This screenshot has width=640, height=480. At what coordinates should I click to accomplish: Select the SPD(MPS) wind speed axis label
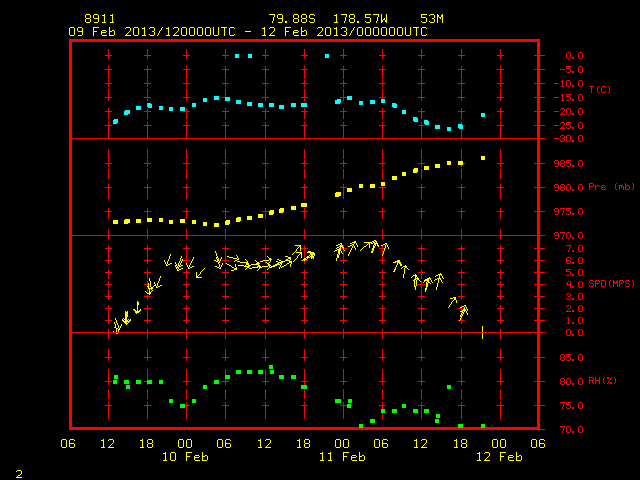[611, 283]
